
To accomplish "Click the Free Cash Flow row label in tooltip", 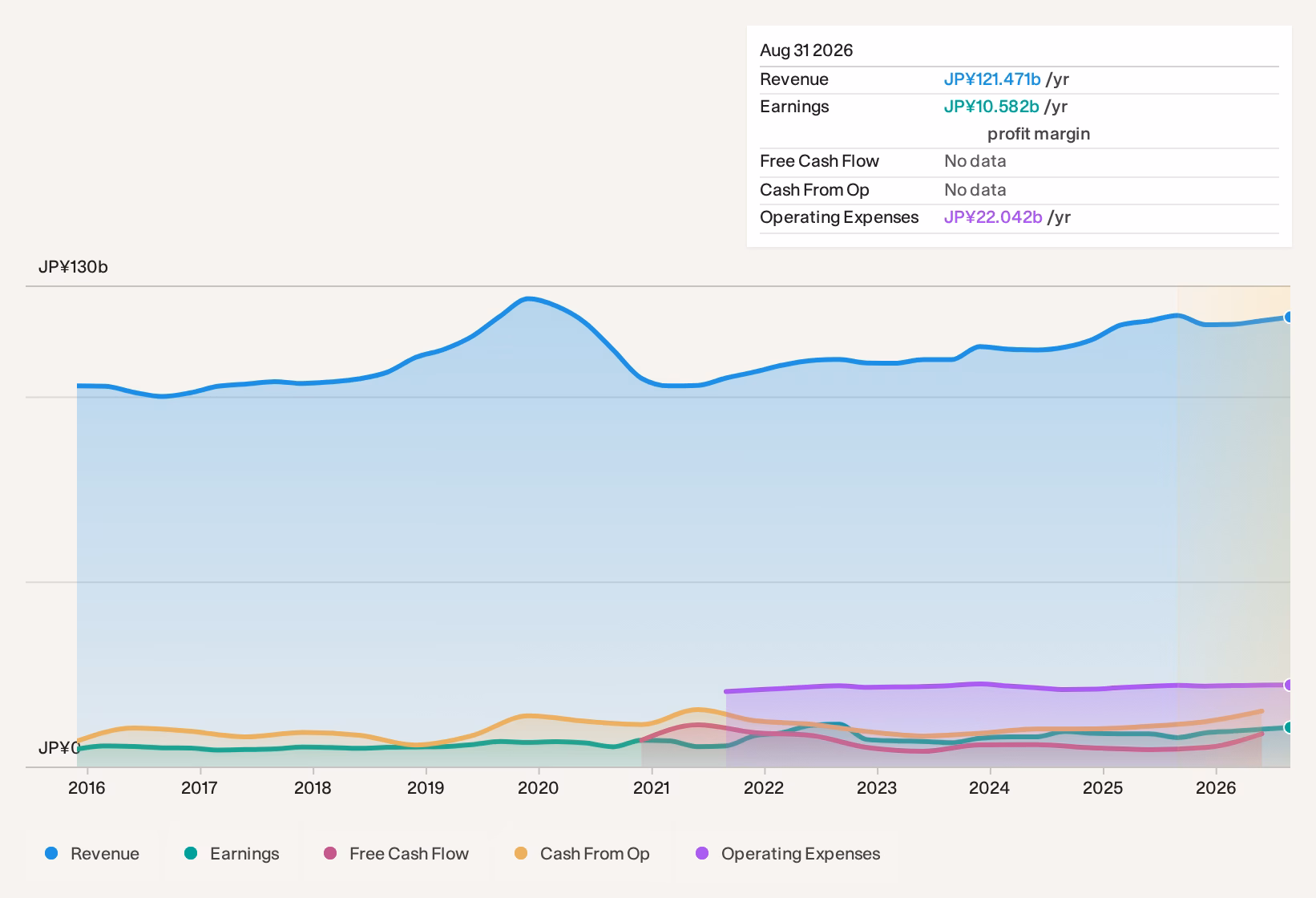I will tap(819, 161).
